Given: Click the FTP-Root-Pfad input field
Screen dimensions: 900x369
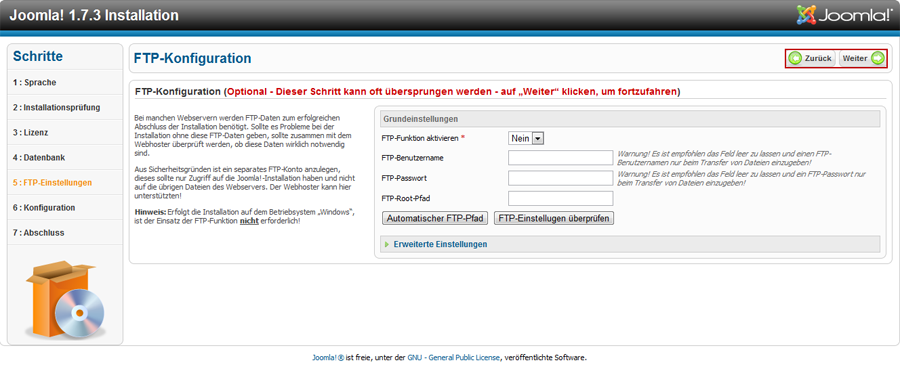Looking at the screenshot, I should click(x=561, y=199).
